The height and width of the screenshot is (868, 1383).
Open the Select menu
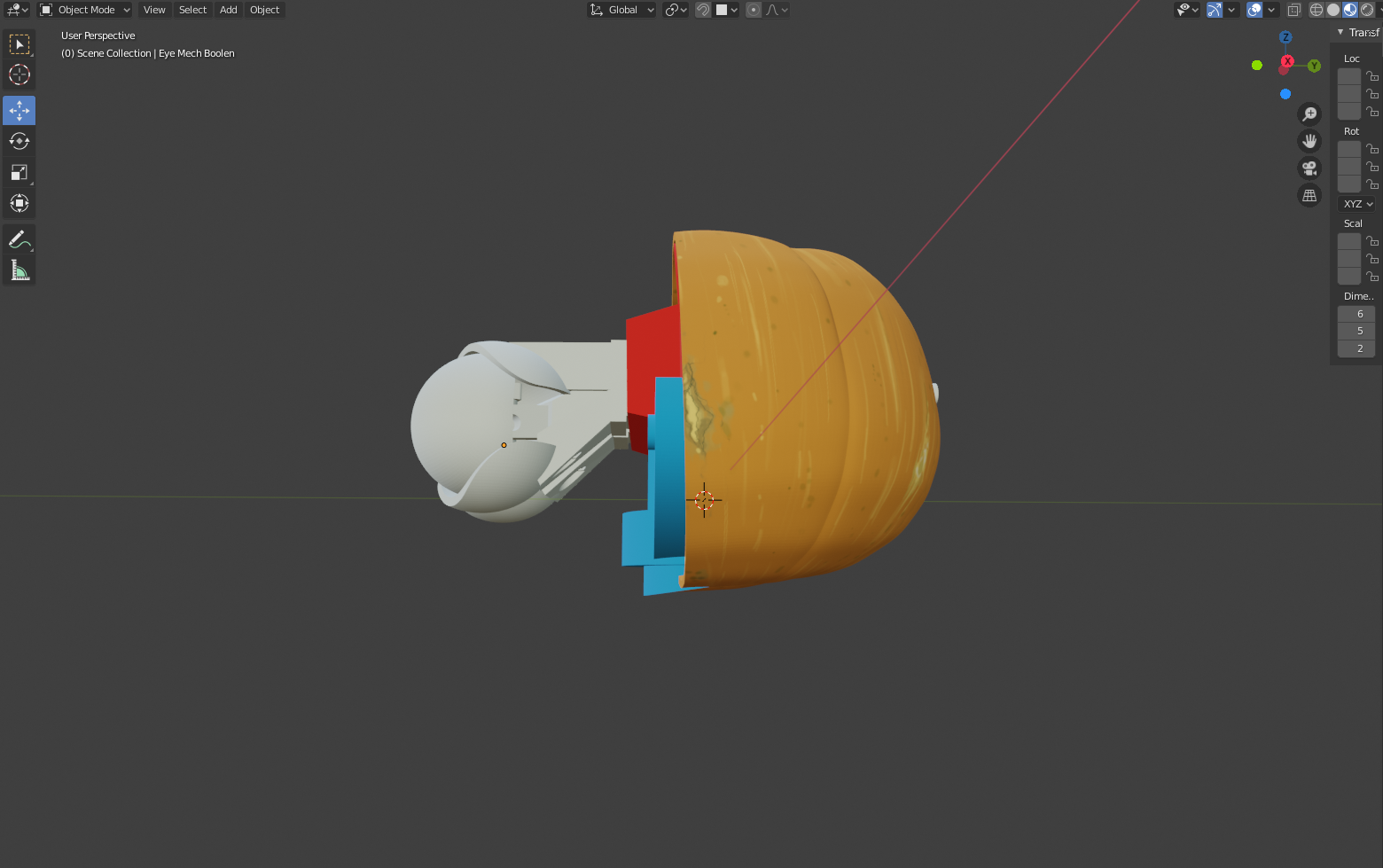click(x=192, y=10)
